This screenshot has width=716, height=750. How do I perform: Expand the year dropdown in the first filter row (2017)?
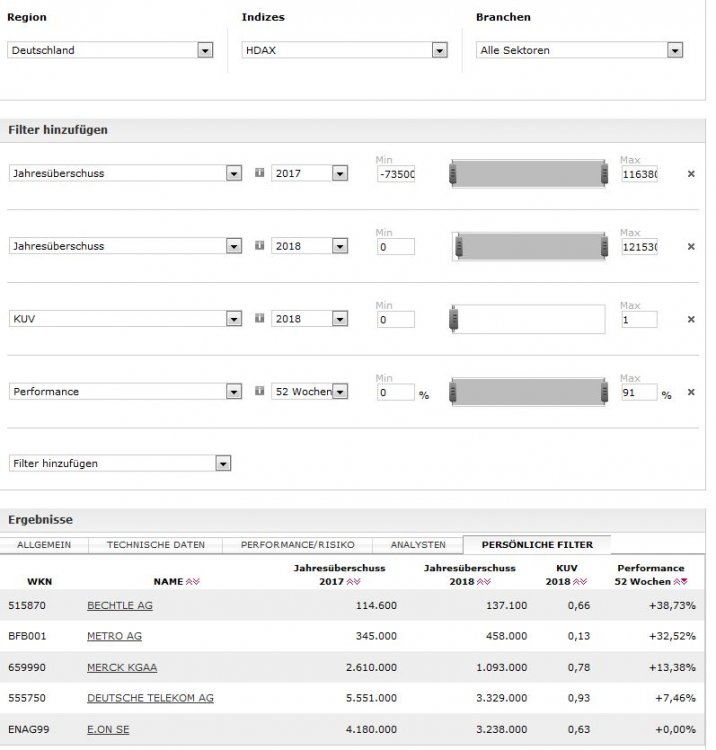(x=309, y=173)
